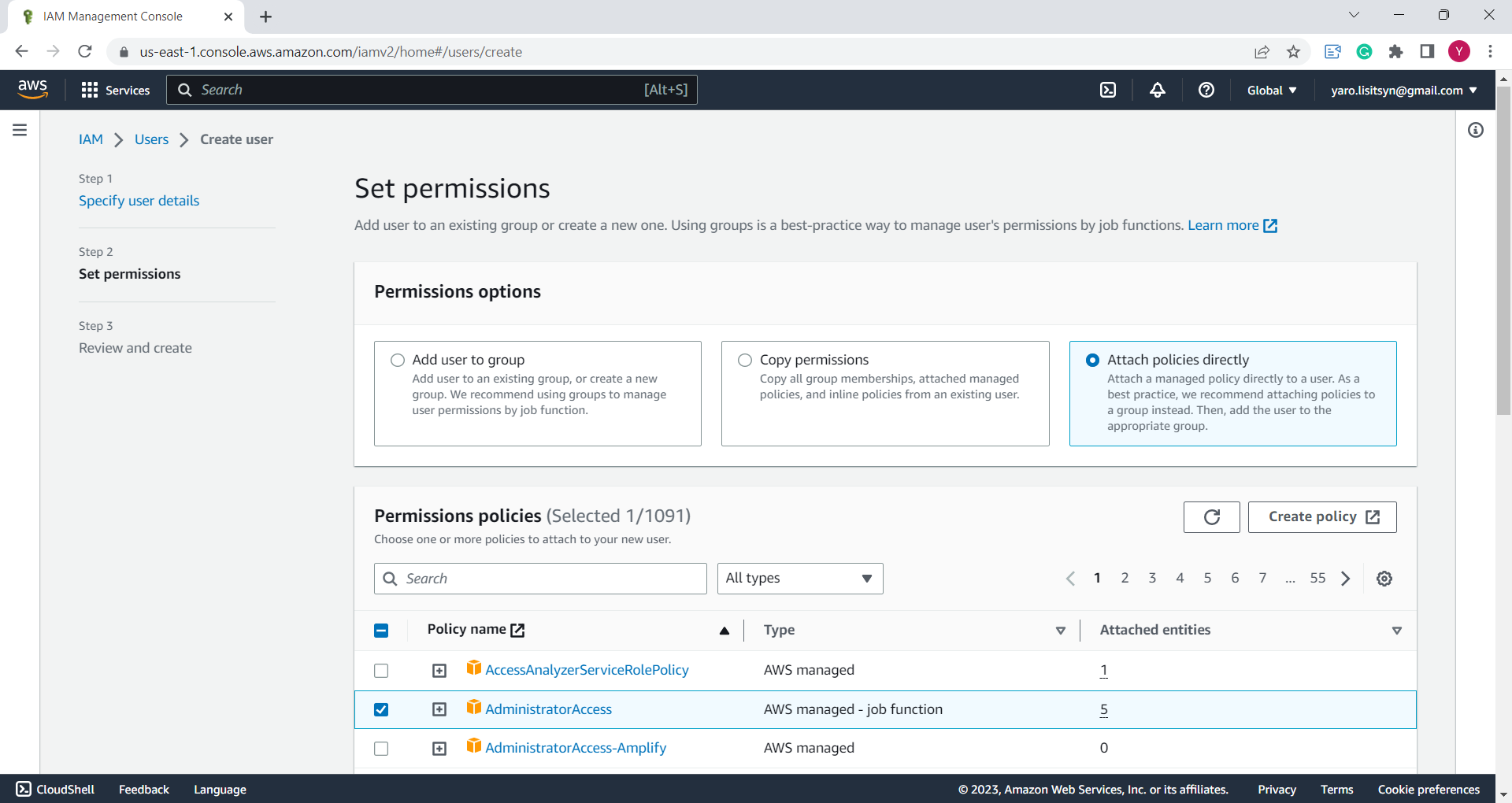Open the All types filter dropdown
The width and height of the screenshot is (1512, 803).
[799, 579]
